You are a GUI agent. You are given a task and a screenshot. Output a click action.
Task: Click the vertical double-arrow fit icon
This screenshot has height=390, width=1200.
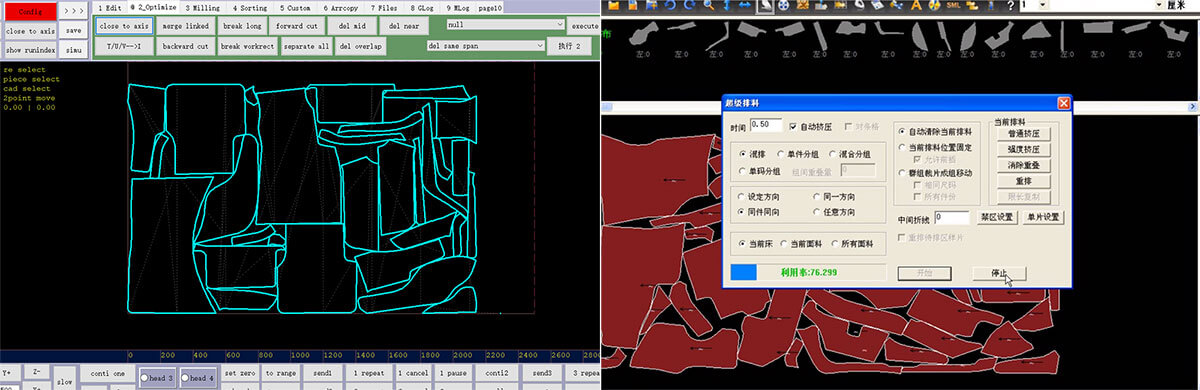pos(727,5)
